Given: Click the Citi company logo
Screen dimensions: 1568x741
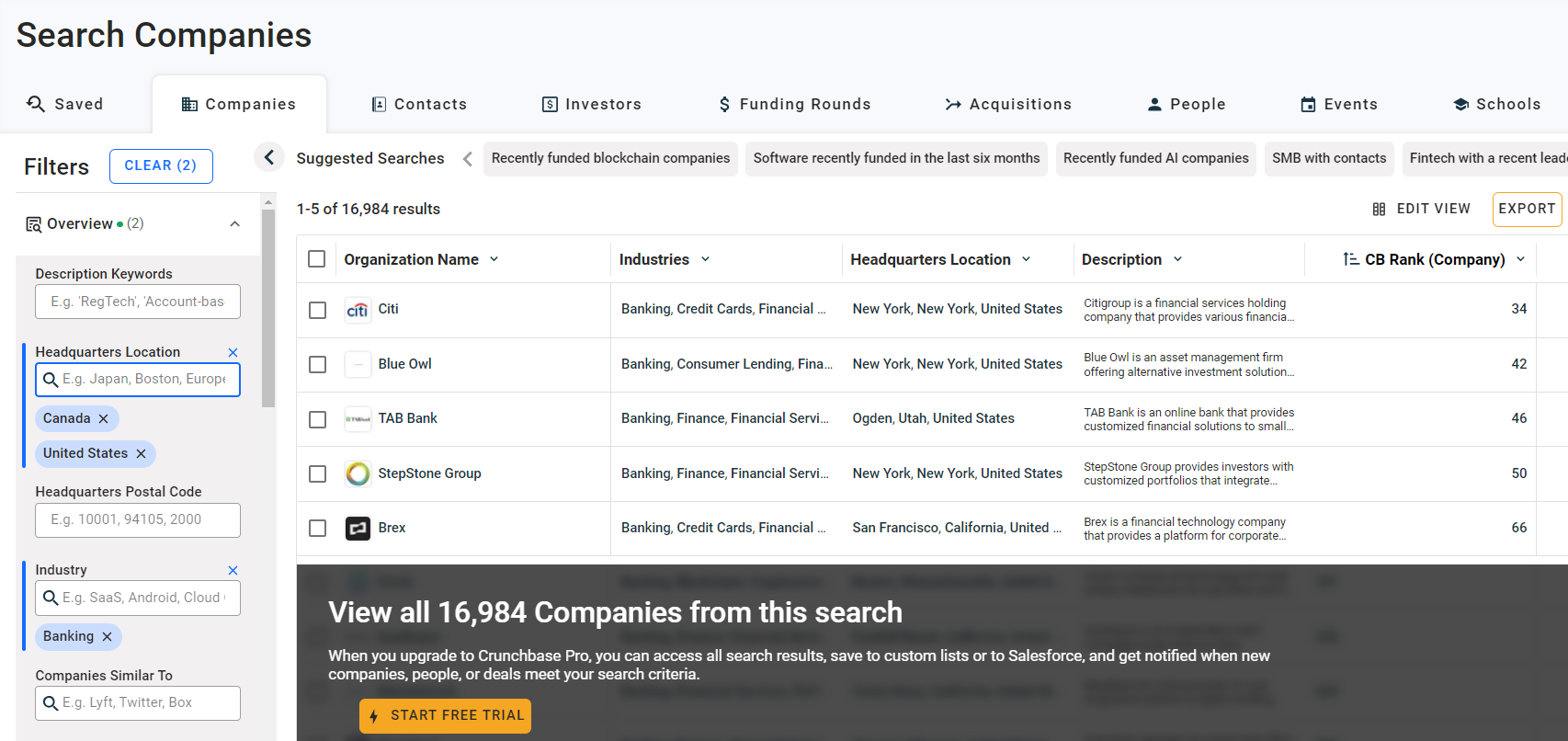Looking at the screenshot, I should click(x=358, y=310).
